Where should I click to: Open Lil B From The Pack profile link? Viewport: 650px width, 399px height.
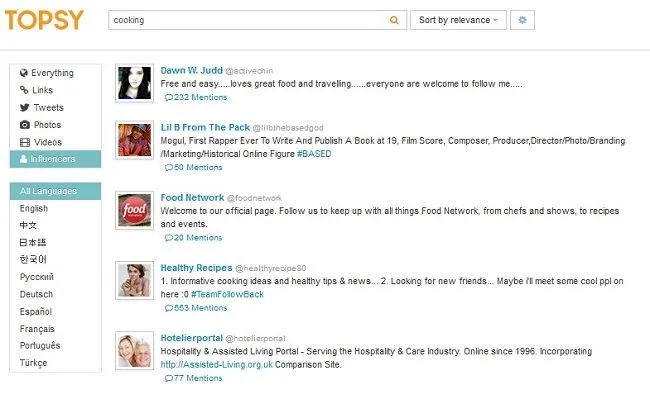[x=205, y=127]
